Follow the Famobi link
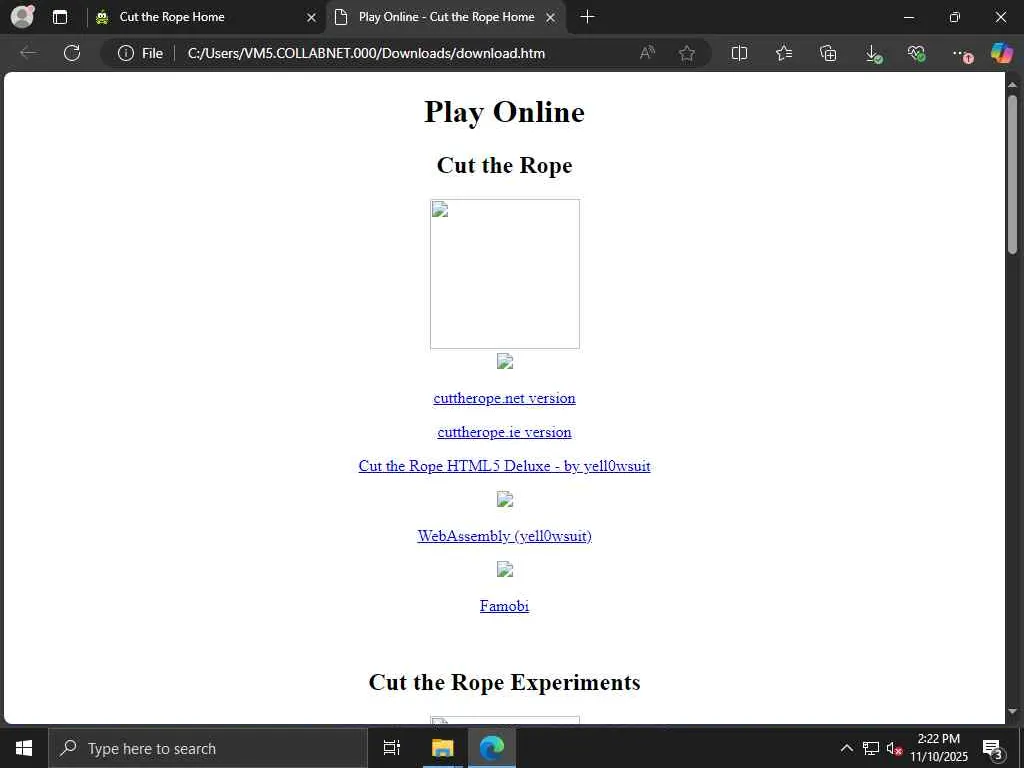This screenshot has height=768, width=1024. (x=504, y=606)
